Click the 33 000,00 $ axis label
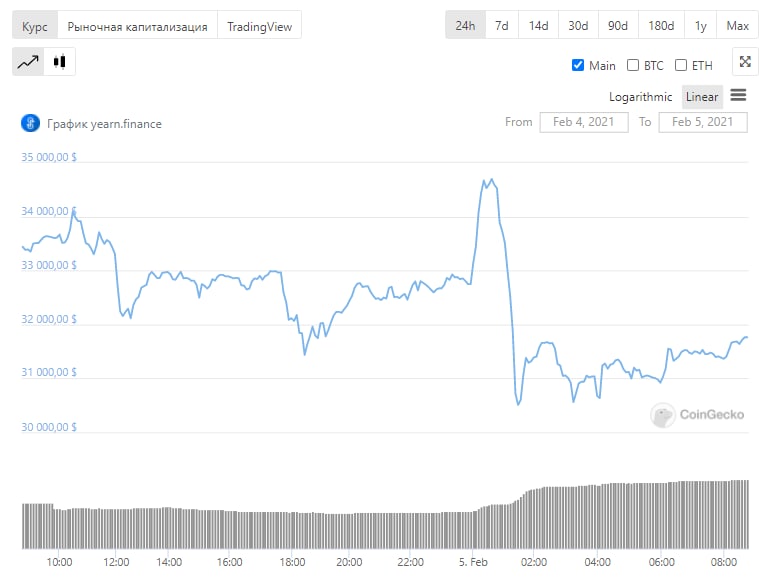This screenshot has height=588, width=760. coord(48,265)
